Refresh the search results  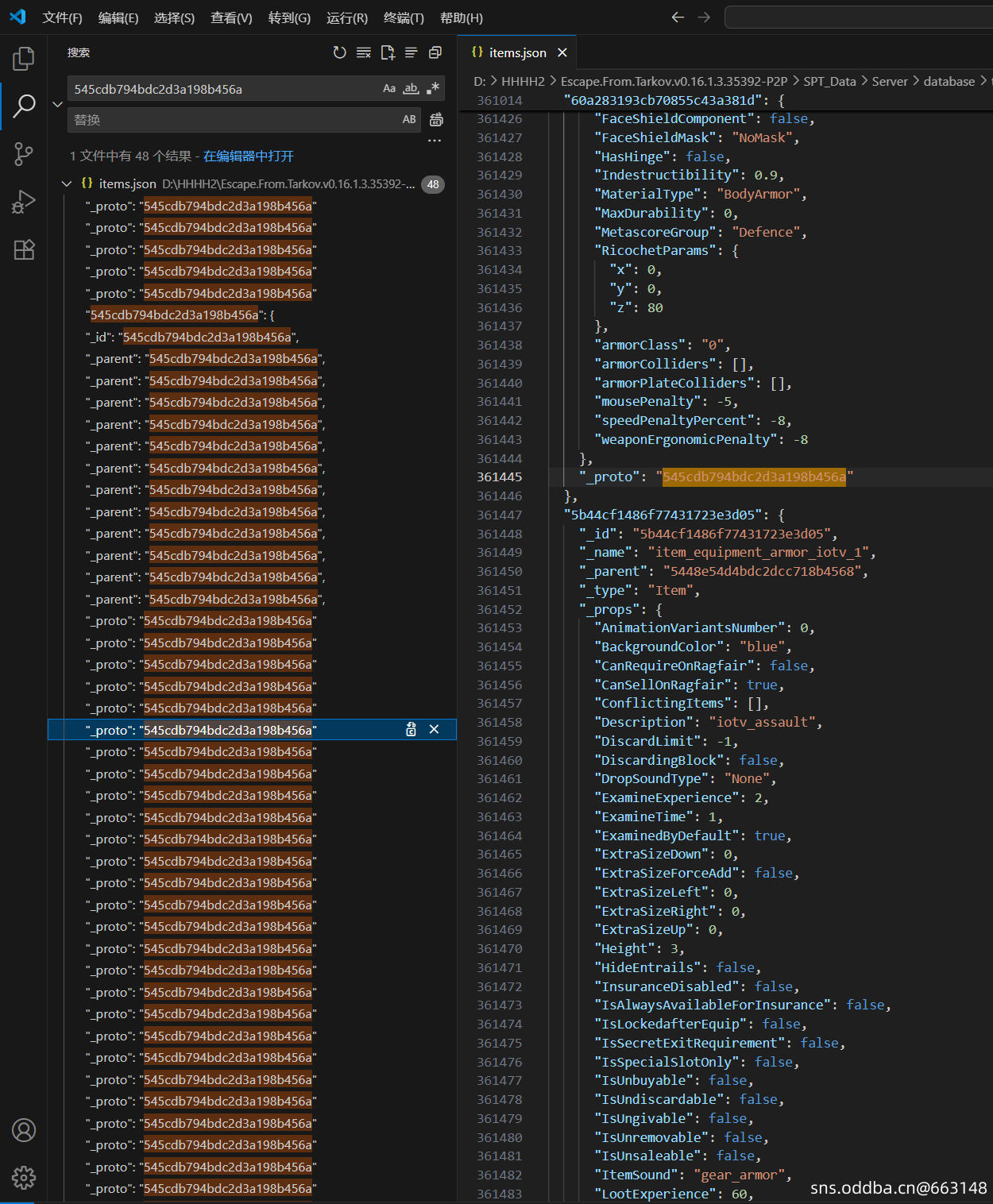[340, 52]
